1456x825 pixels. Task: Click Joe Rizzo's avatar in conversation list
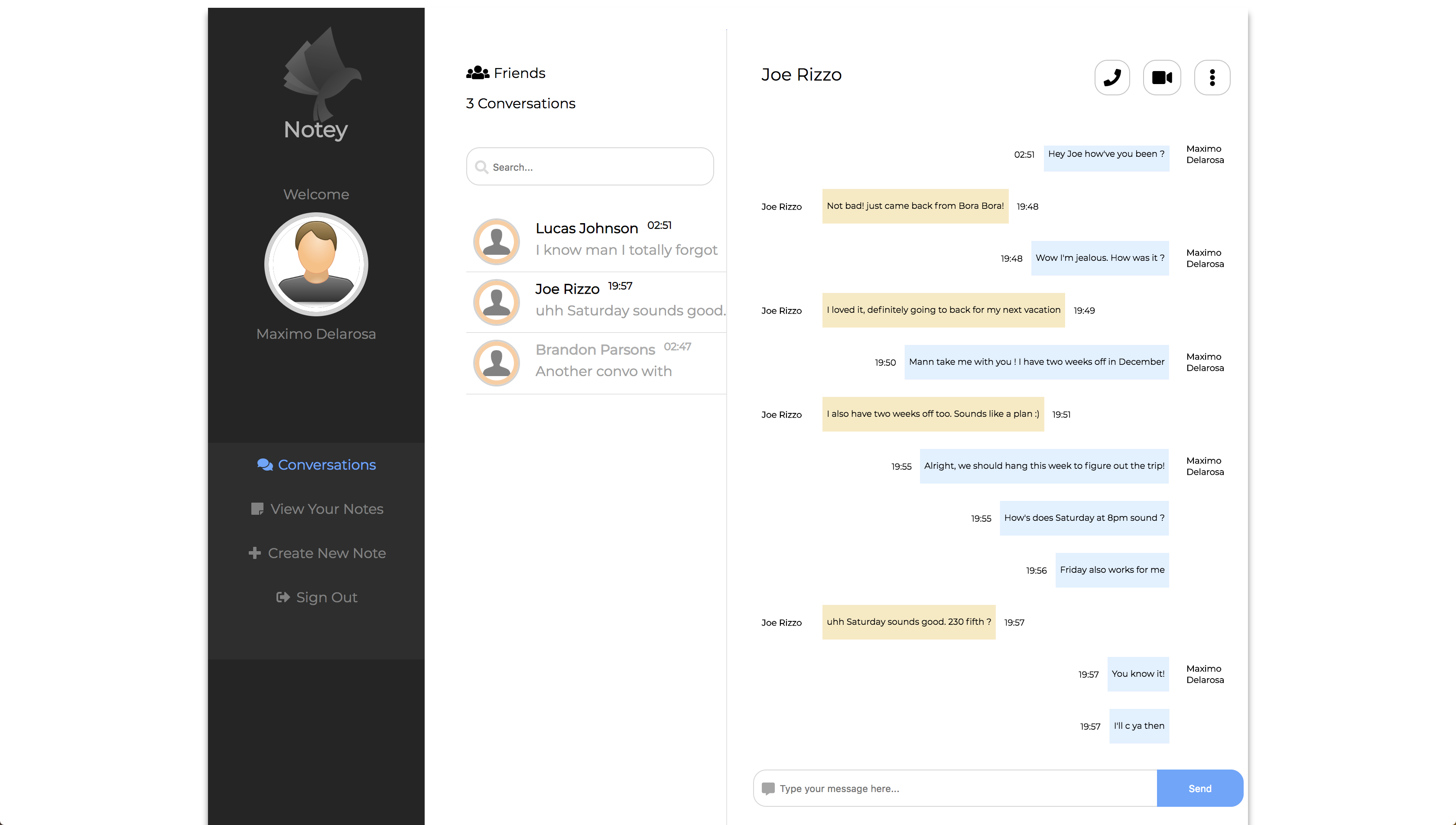[496, 302]
